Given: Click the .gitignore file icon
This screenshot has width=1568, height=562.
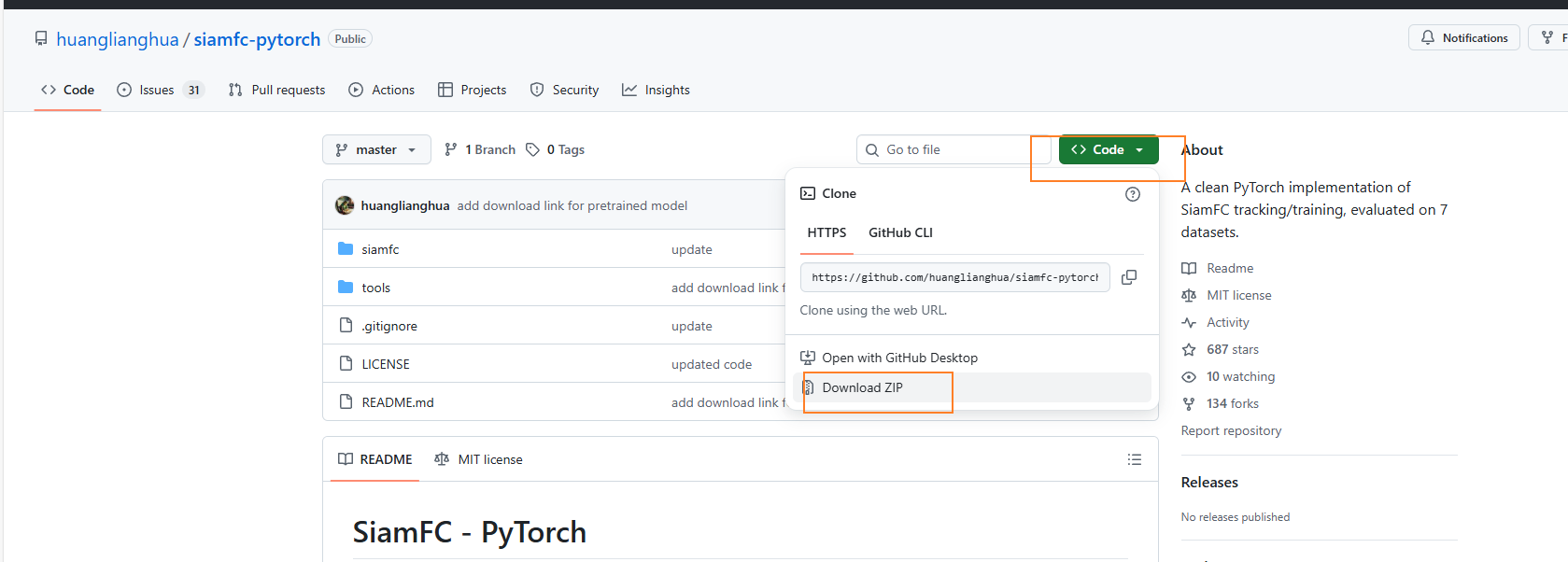Looking at the screenshot, I should [x=346, y=325].
